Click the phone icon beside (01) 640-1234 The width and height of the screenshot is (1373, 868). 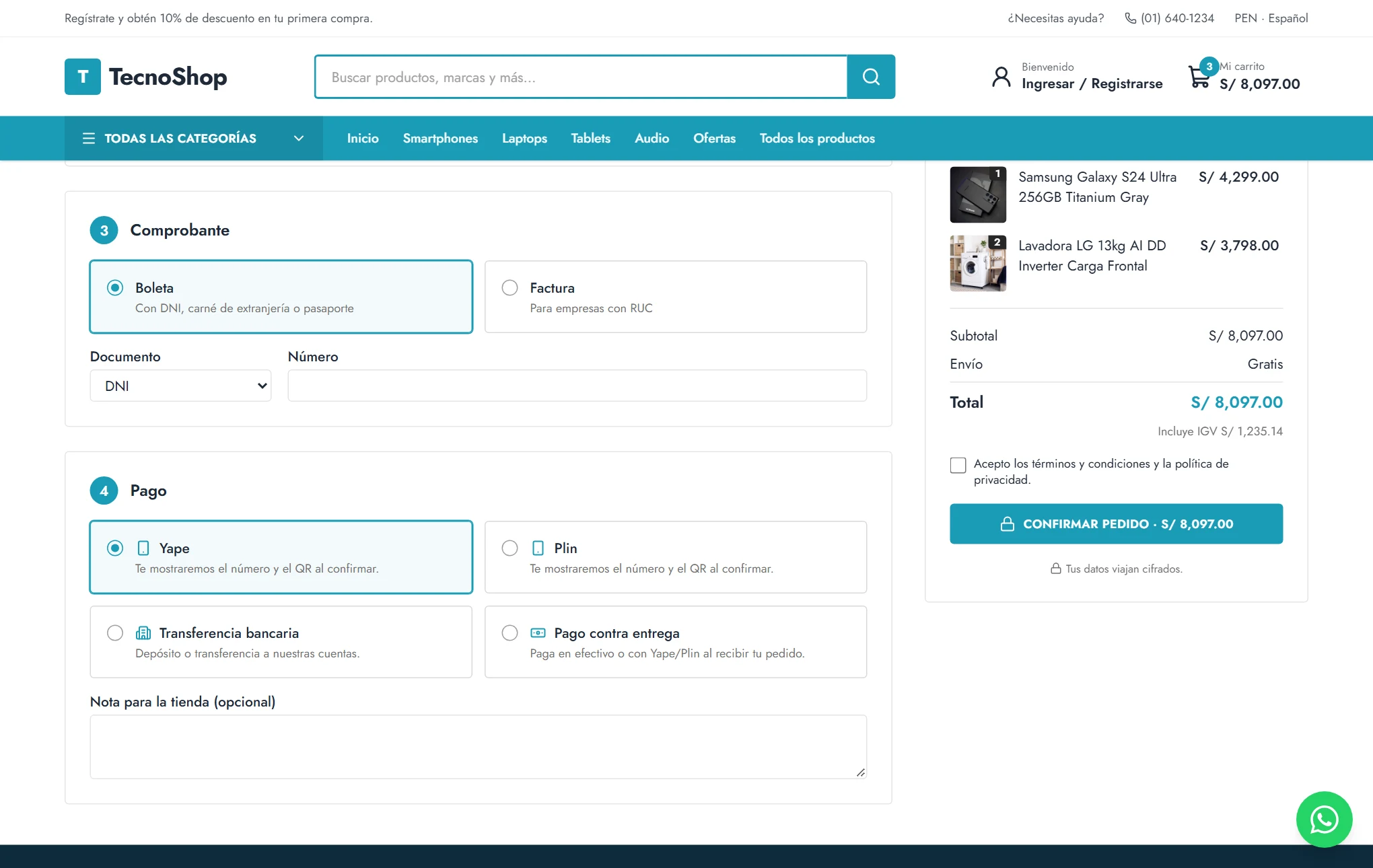pos(1131,18)
